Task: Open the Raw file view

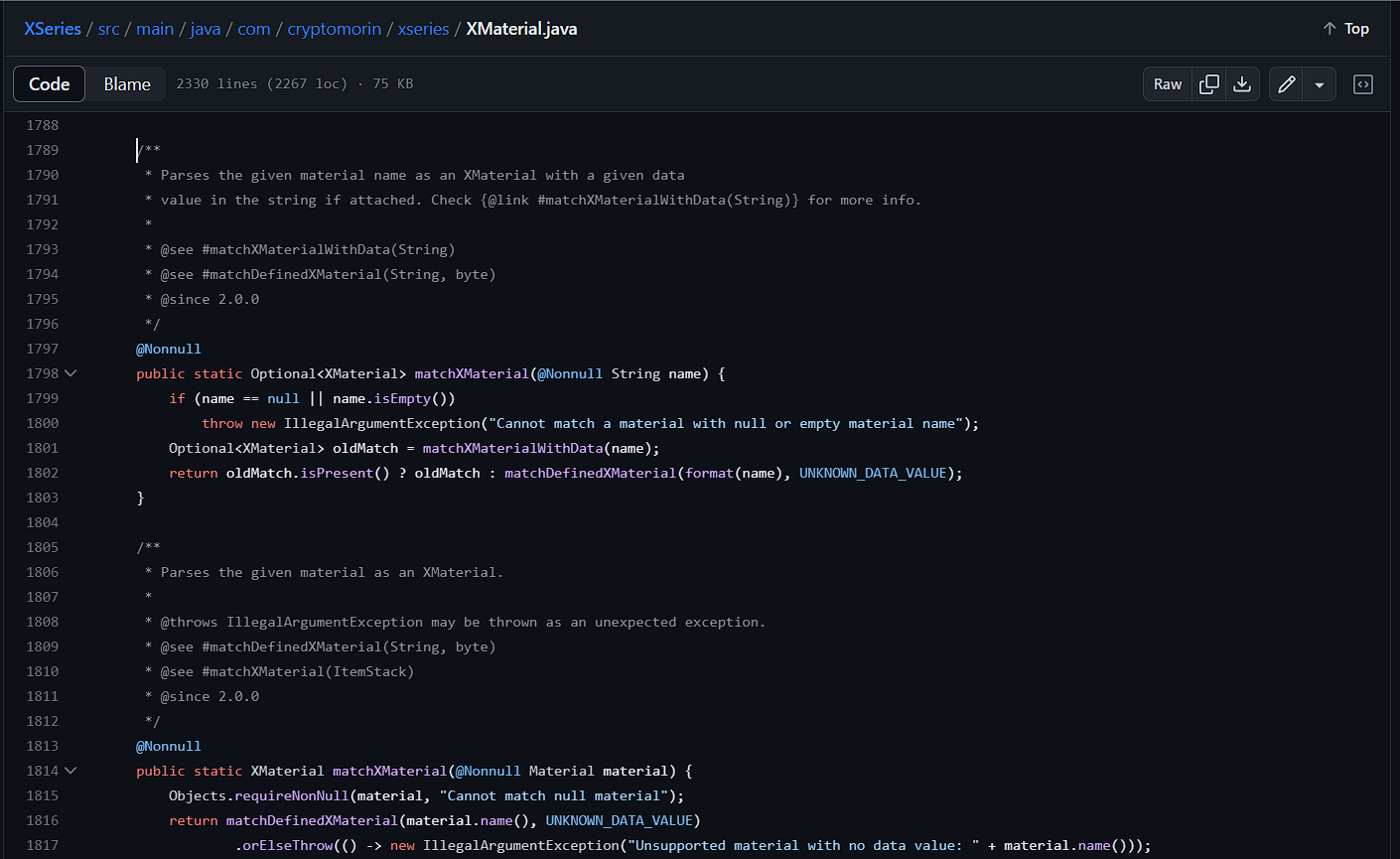Action: (x=1168, y=84)
